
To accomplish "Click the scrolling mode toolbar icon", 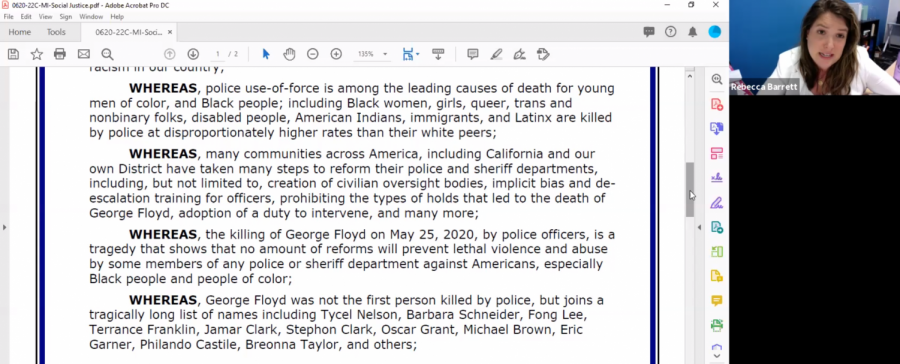I will click(438, 55).
